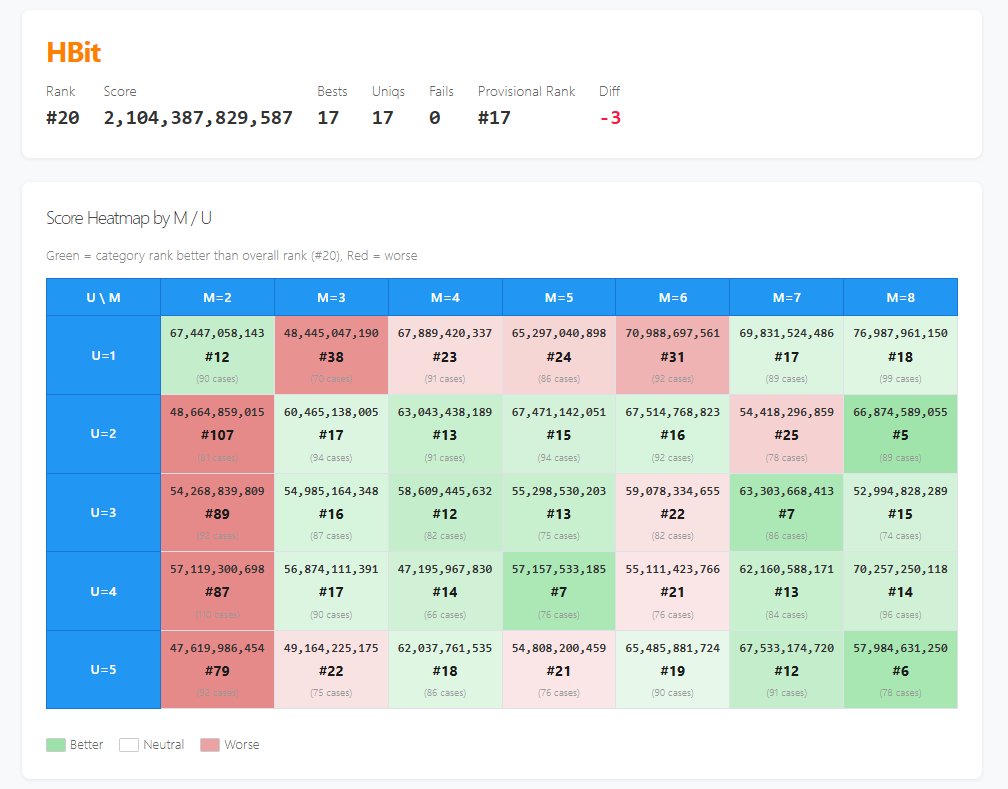Click the cell with score 76,987,961,150
This screenshot has height=789, width=1008.
(900, 355)
